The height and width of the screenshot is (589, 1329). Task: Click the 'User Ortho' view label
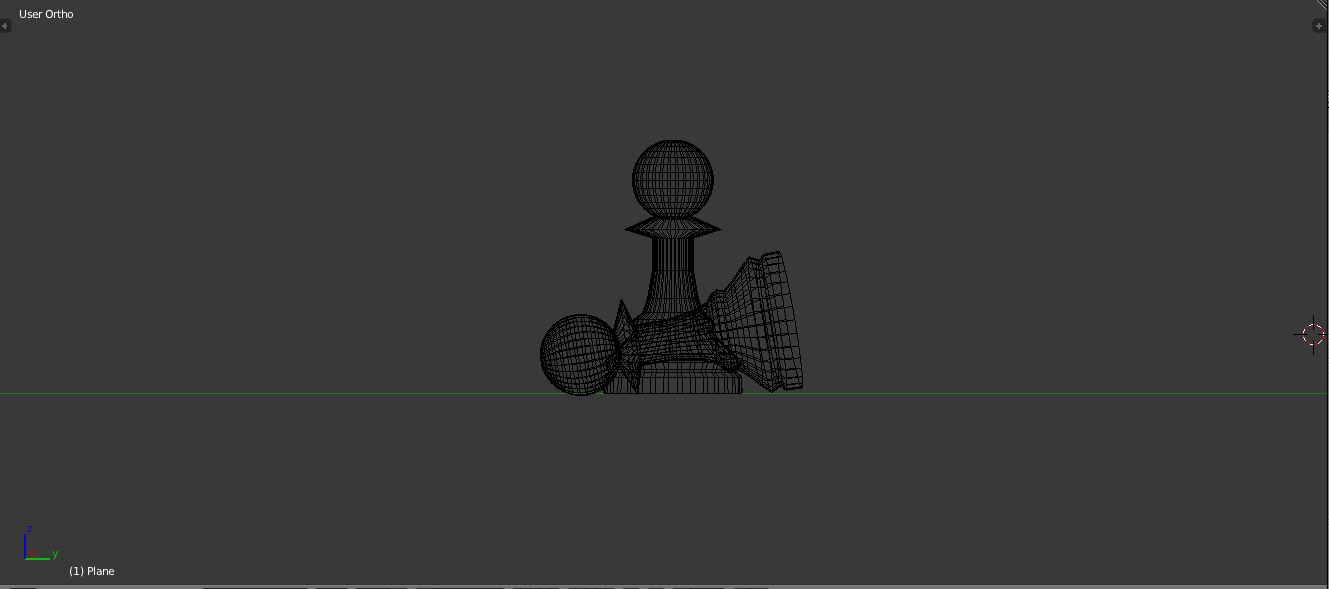pos(46,14)
